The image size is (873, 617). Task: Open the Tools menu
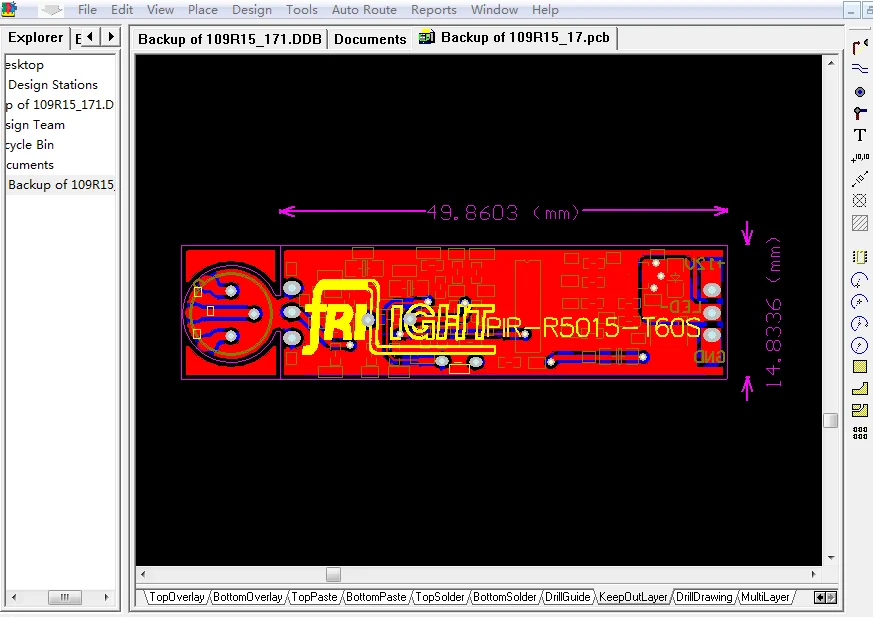point(302,9)
